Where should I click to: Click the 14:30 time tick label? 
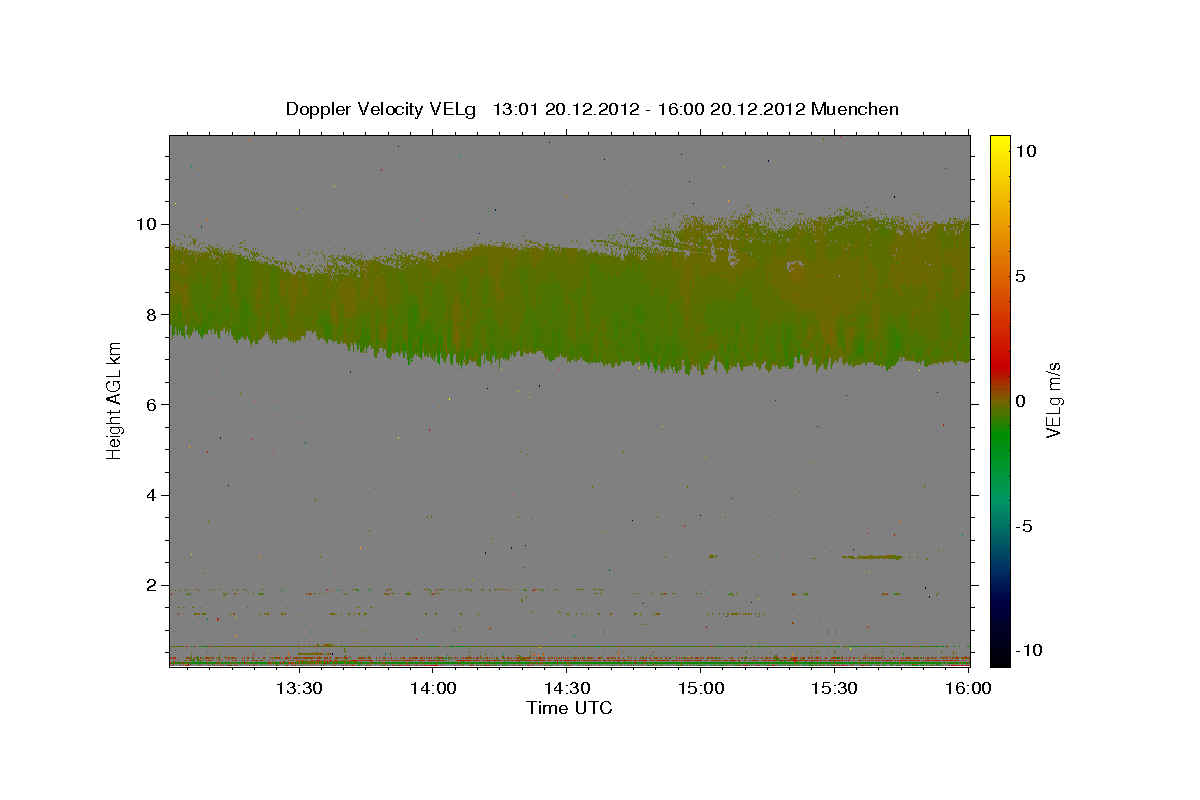tap(566, 689)
